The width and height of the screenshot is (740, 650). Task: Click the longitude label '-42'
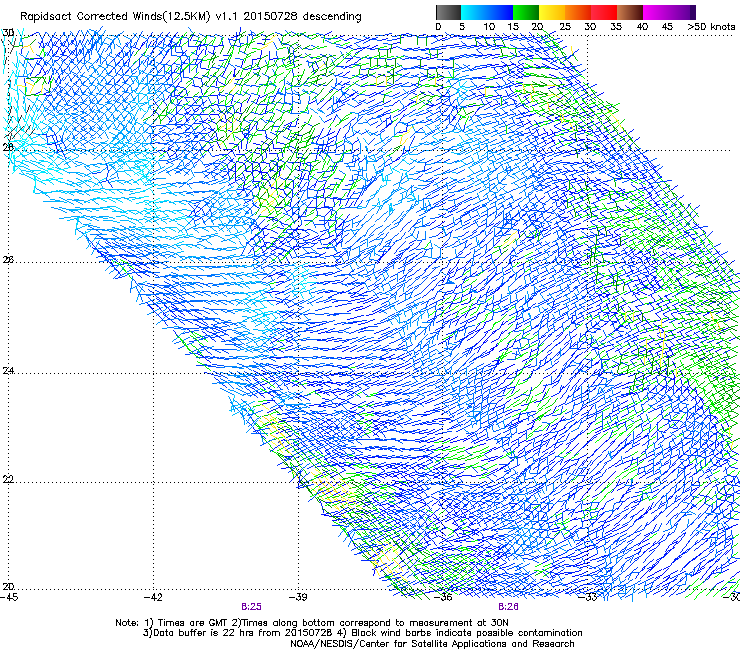point(153,597)
